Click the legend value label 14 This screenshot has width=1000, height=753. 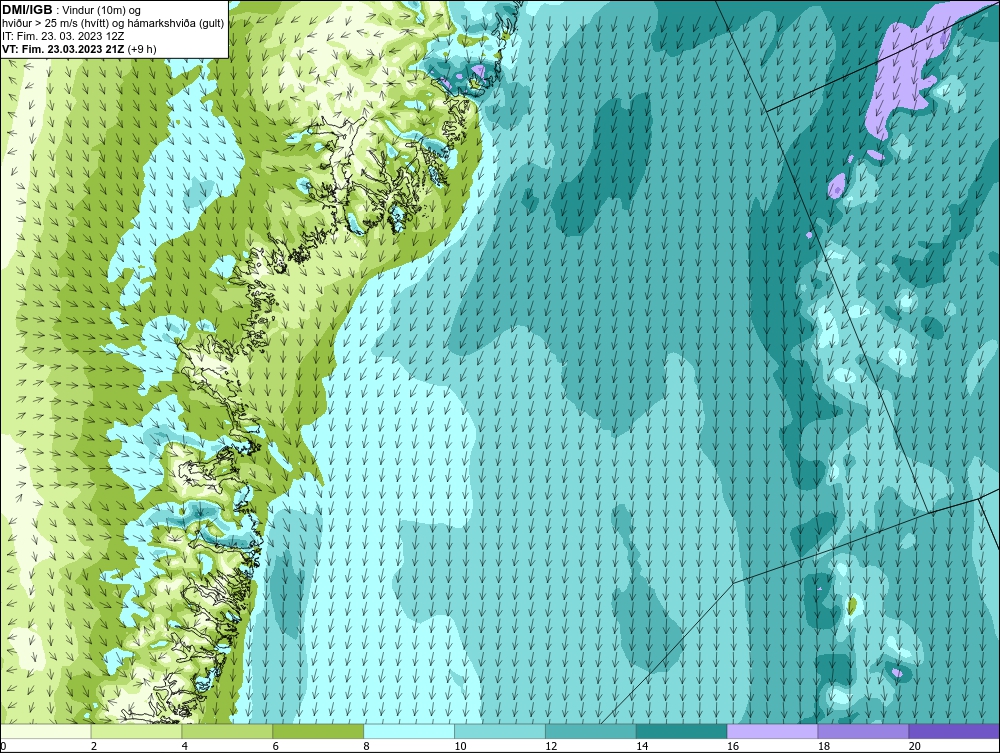[642, 746]
